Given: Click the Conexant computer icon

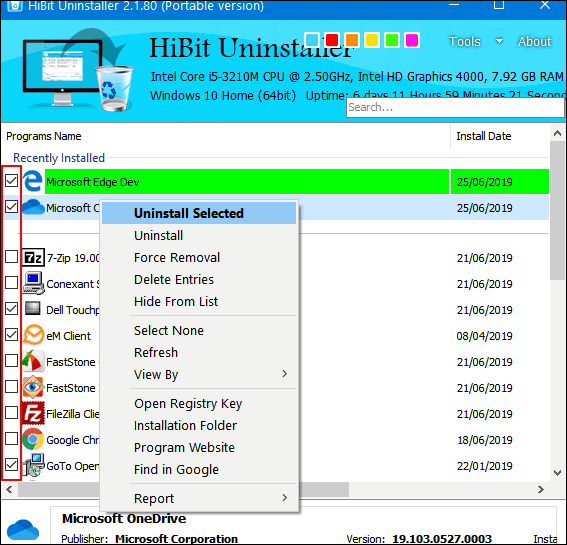Looking at the screenshot, I should tap(33, 283).
